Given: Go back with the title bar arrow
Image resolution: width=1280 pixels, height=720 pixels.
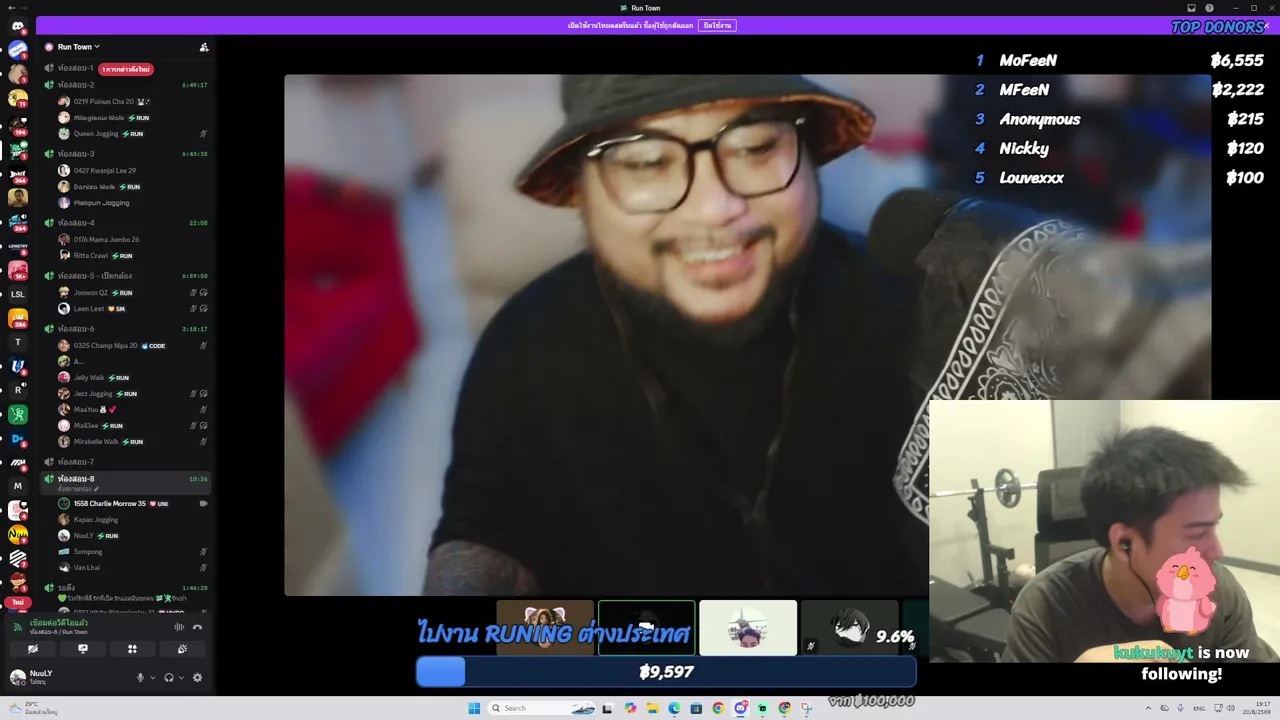Looking at the screenshot, I should (10, 8).
